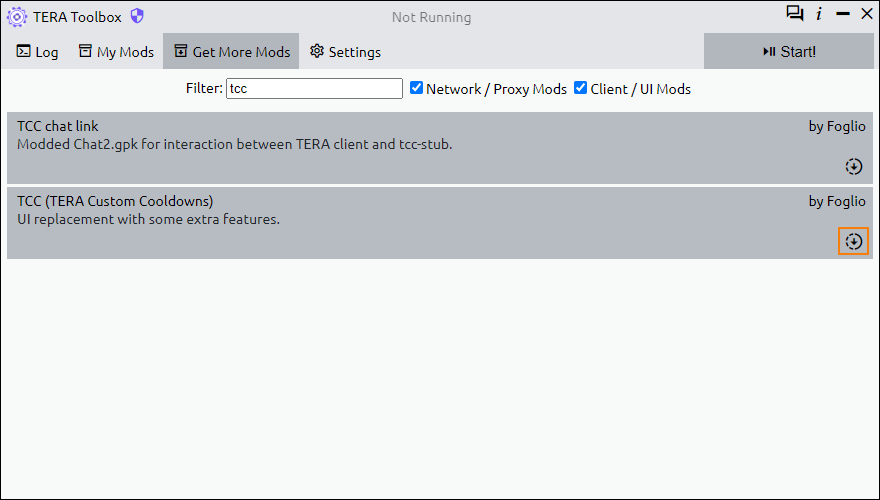Focus the Filter text field containing tcc
Screen dimensions: 880x500
coord(314,89)
